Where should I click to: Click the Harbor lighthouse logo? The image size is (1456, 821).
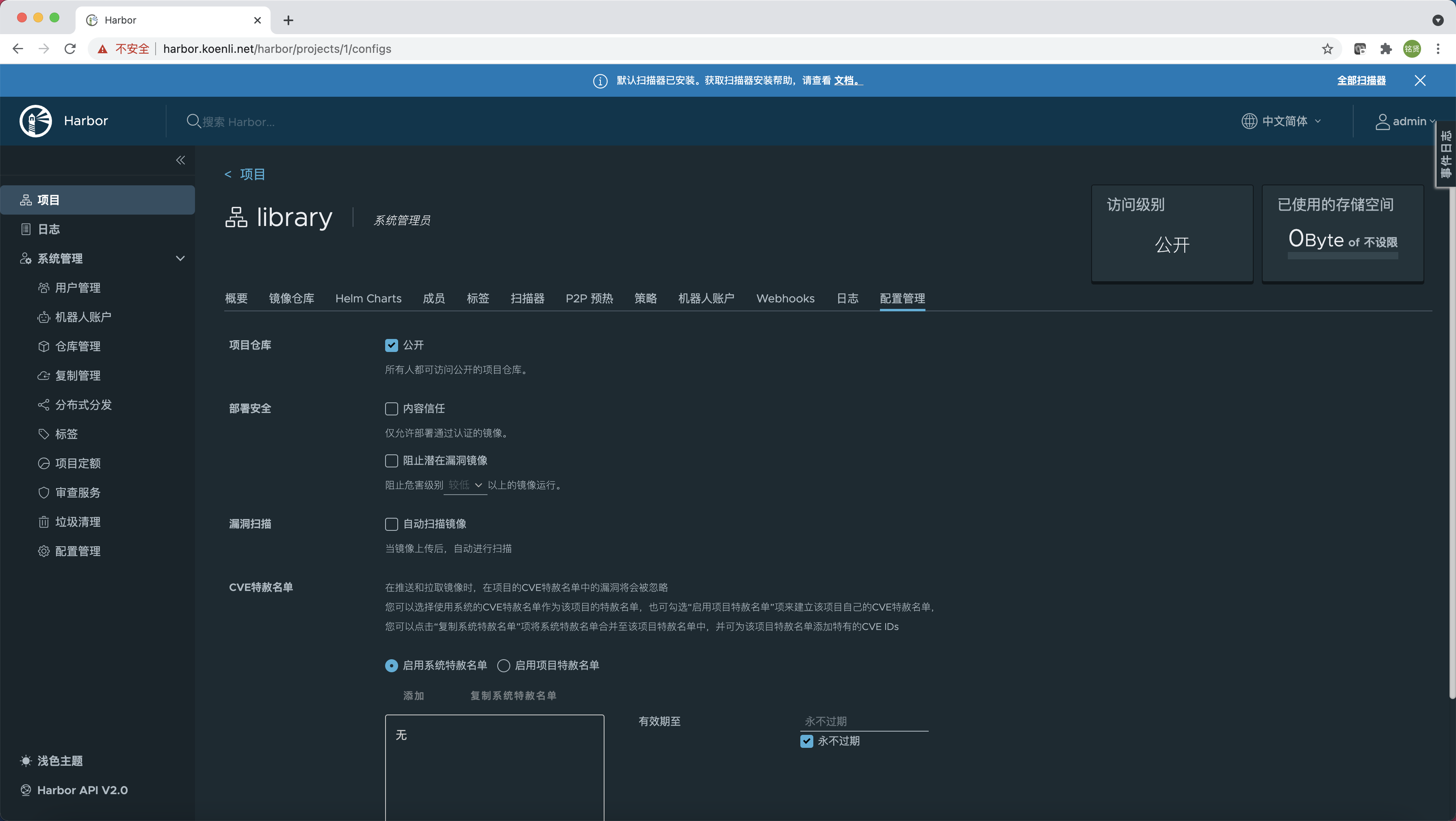click(x=36, y=121)
